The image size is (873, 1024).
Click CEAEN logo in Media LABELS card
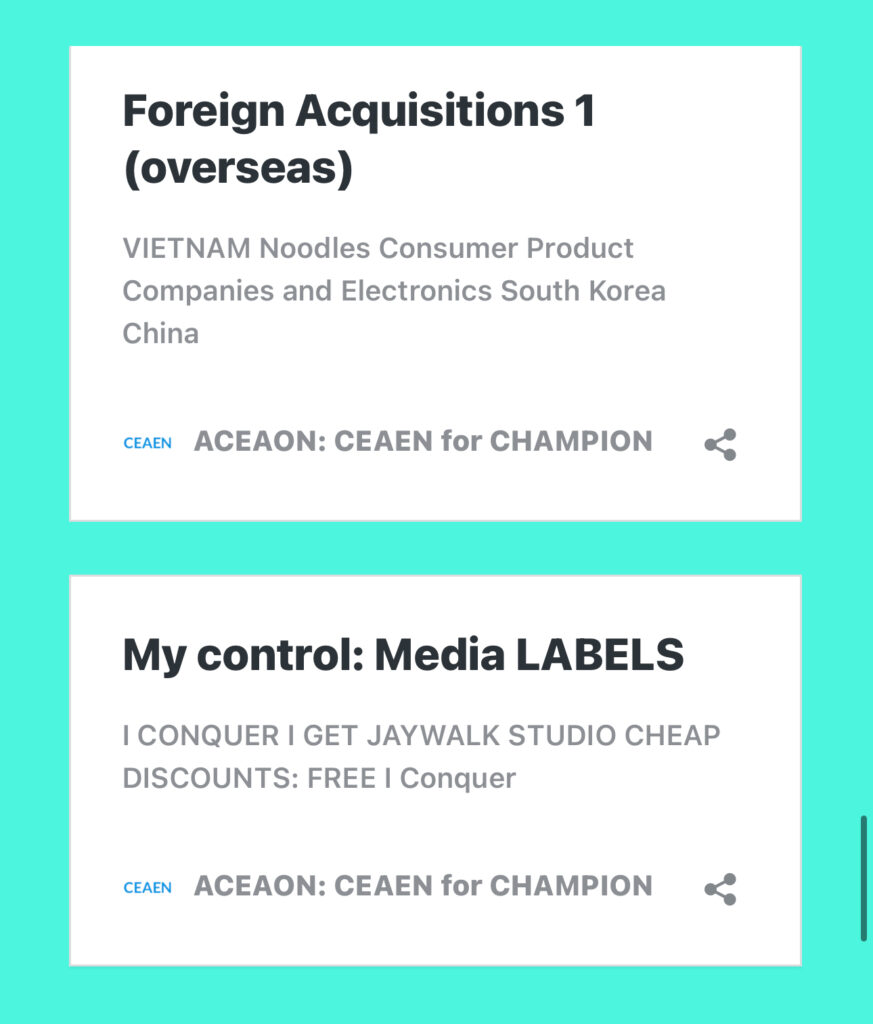[148, 888]
